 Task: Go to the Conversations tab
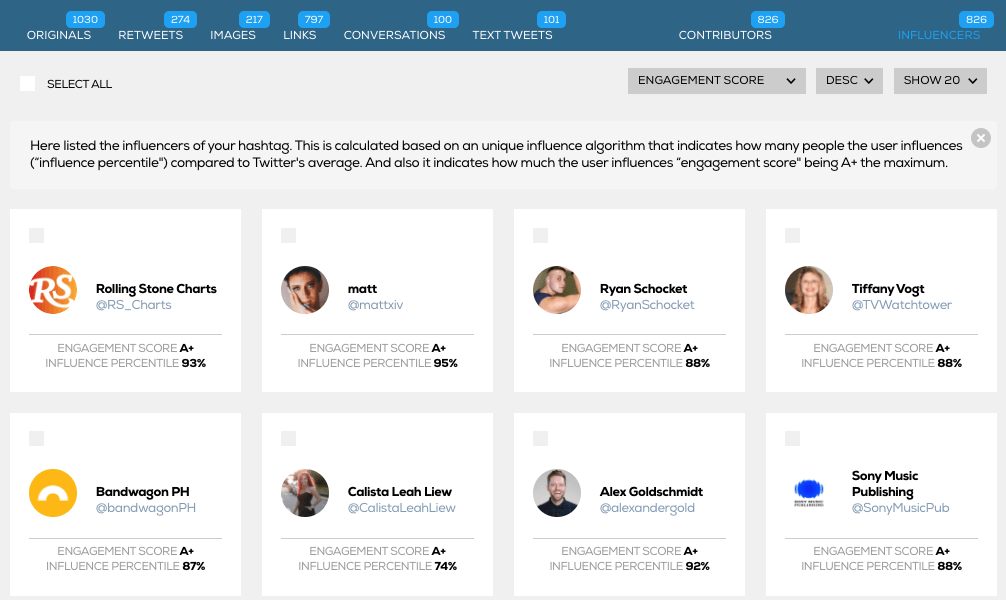coord(394,35)
